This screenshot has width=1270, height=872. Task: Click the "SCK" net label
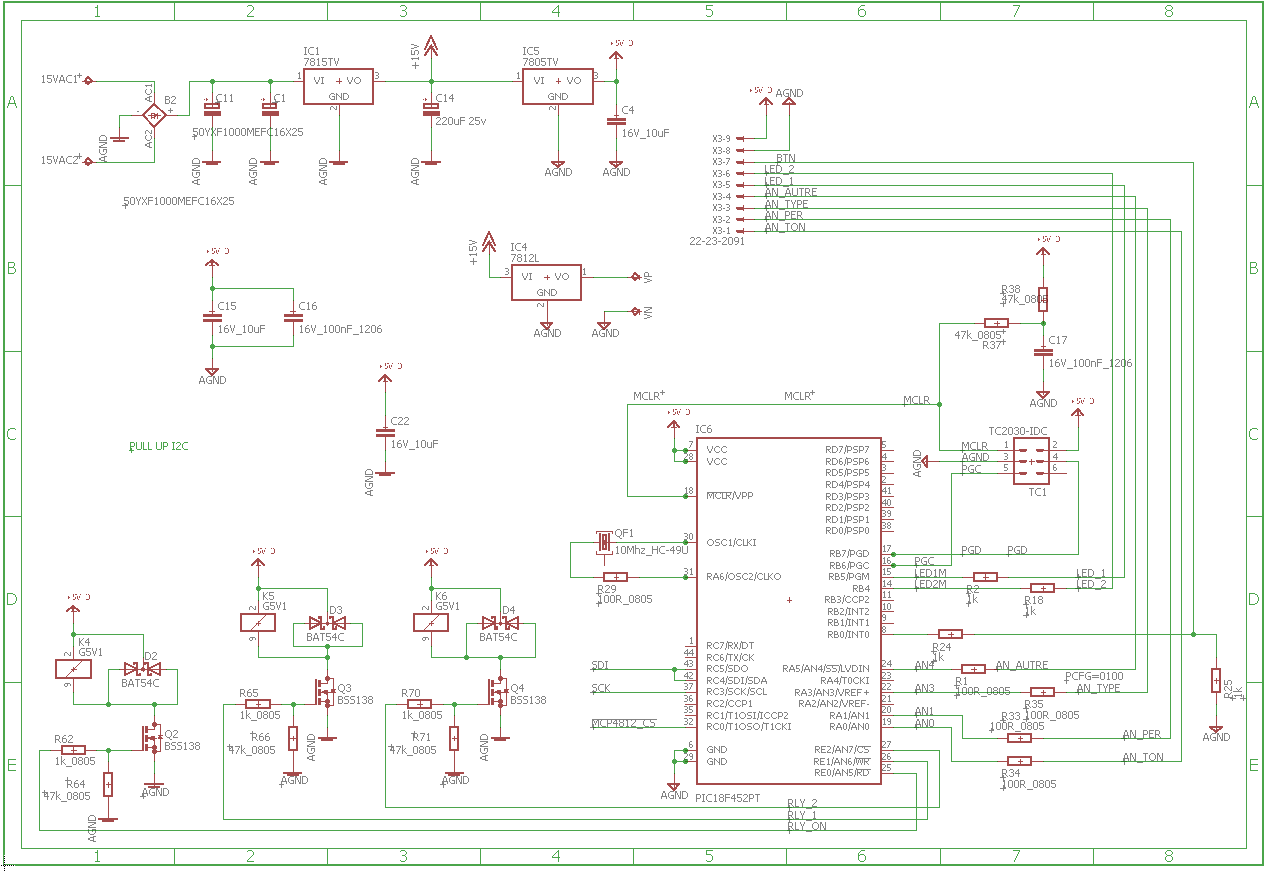point(601,688)
